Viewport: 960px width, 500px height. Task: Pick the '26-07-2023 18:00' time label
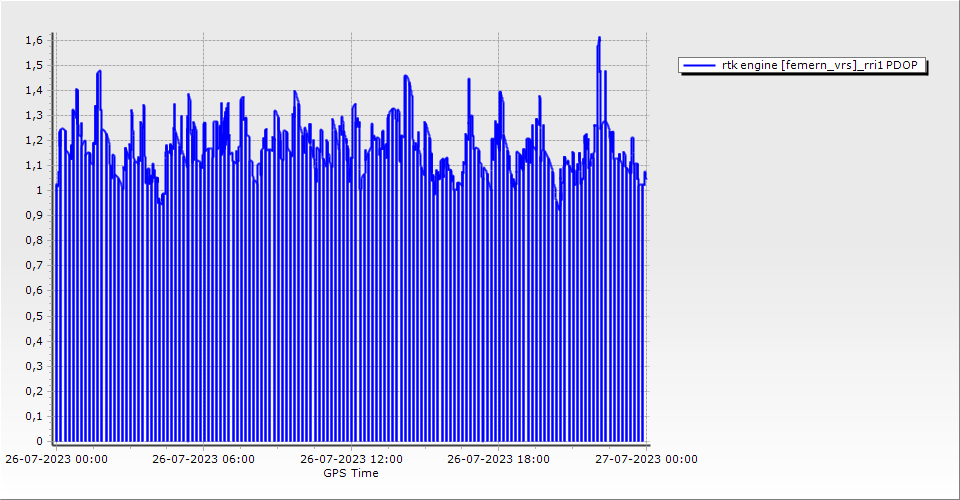click(498, 460)
